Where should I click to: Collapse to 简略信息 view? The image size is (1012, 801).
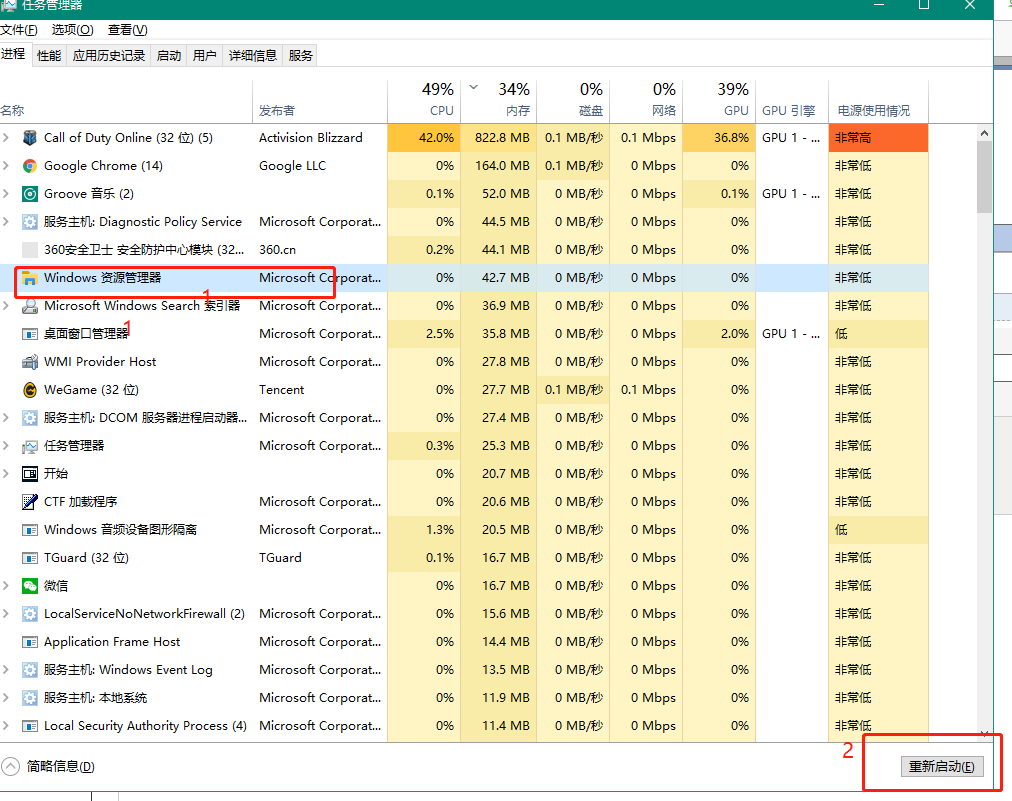(x=48, y=767)
